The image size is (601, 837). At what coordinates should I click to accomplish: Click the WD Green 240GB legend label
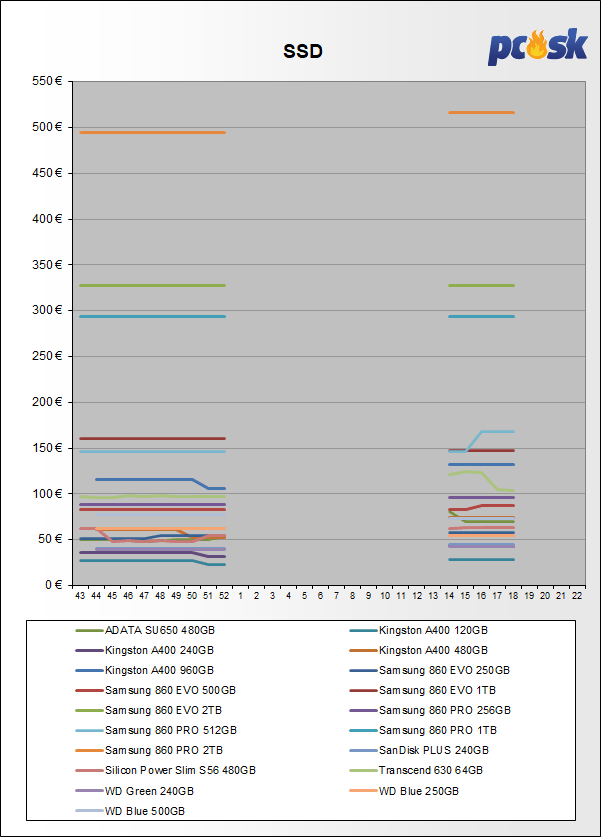[x=149, y=790]
